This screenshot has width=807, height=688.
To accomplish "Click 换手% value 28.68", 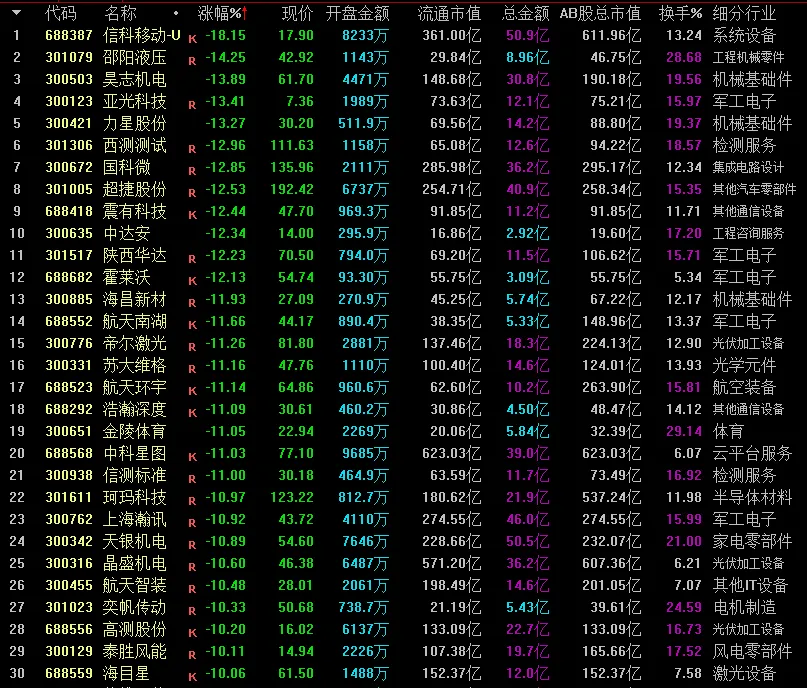I will point(684,57).
